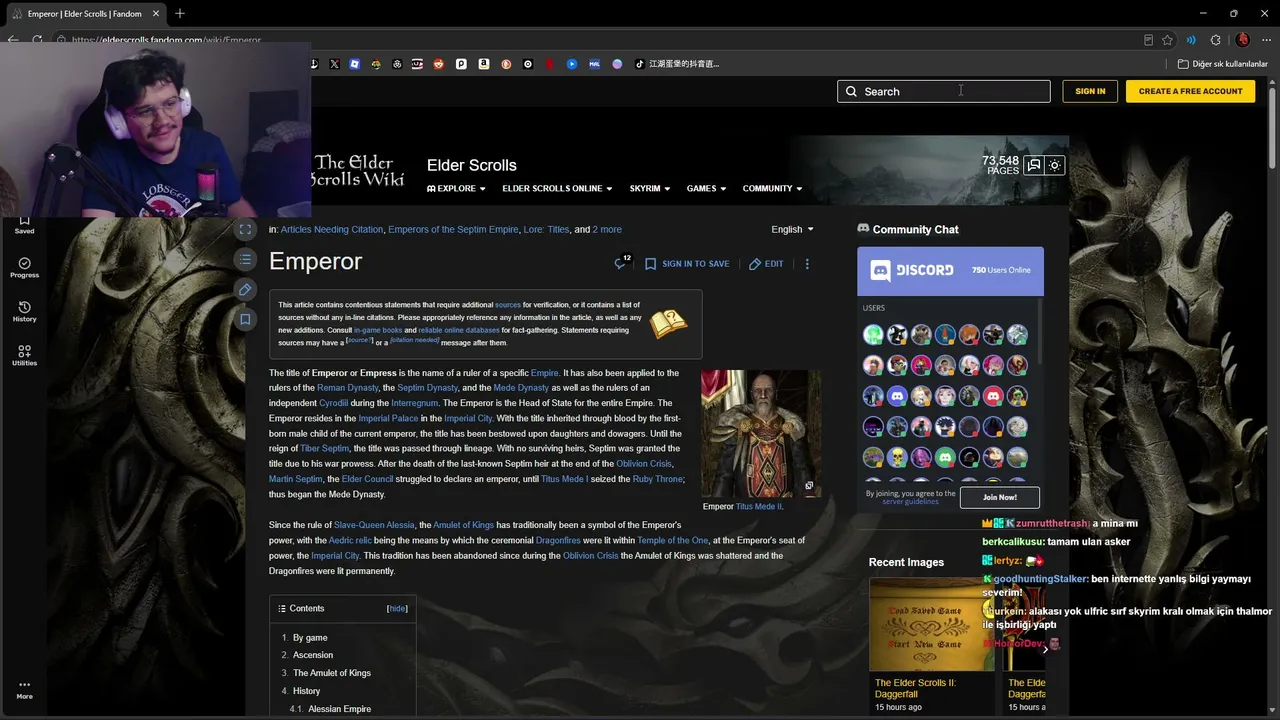The image size is (1280, 720).
Task: Advance Recent Images carousel with the arrow
Action: [1046, 649]
